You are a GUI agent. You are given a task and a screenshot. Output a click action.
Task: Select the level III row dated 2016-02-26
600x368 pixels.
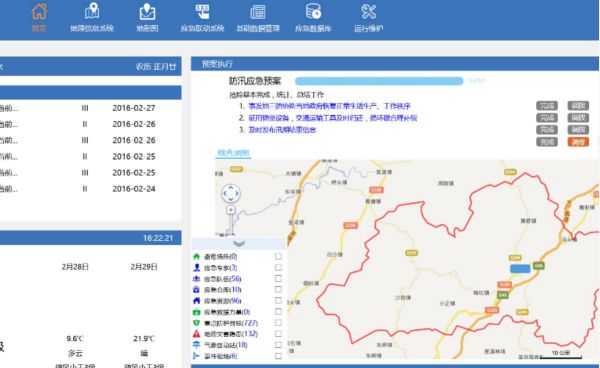click(x=91, y=140)
